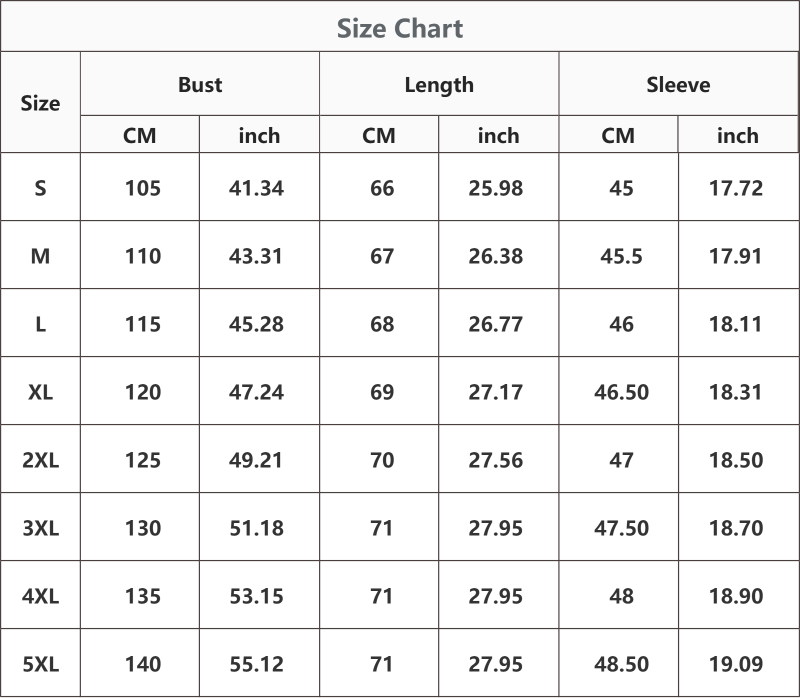Click the sleeve inch value 17.72
The image size is (800, 698).
tap(736, 188)
